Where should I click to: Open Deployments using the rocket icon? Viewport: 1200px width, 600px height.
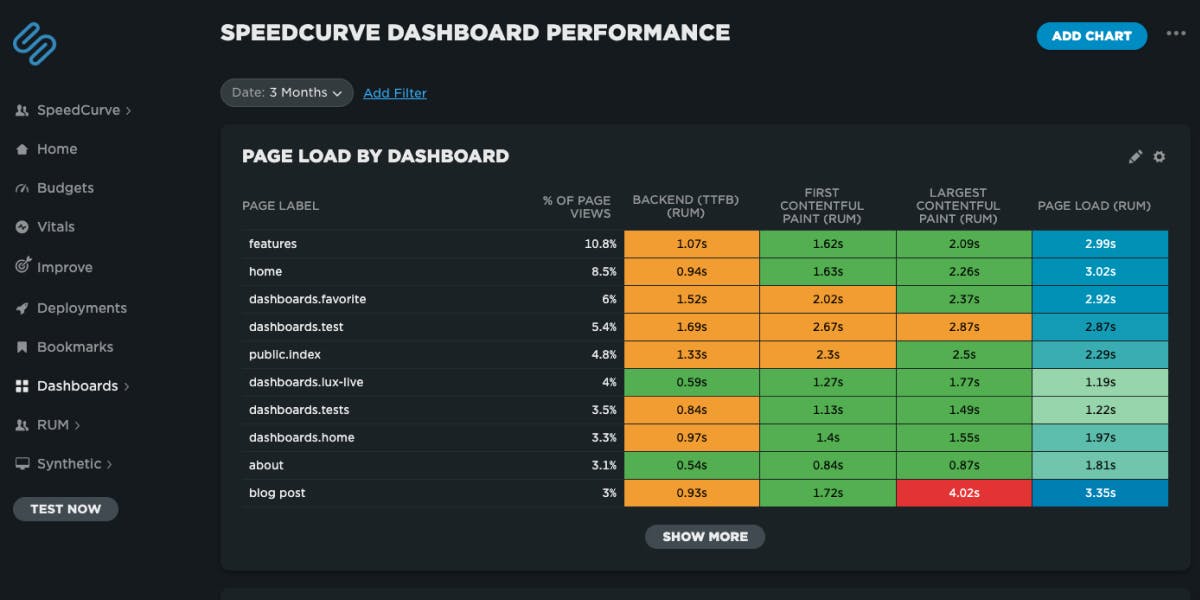point(23,308)
